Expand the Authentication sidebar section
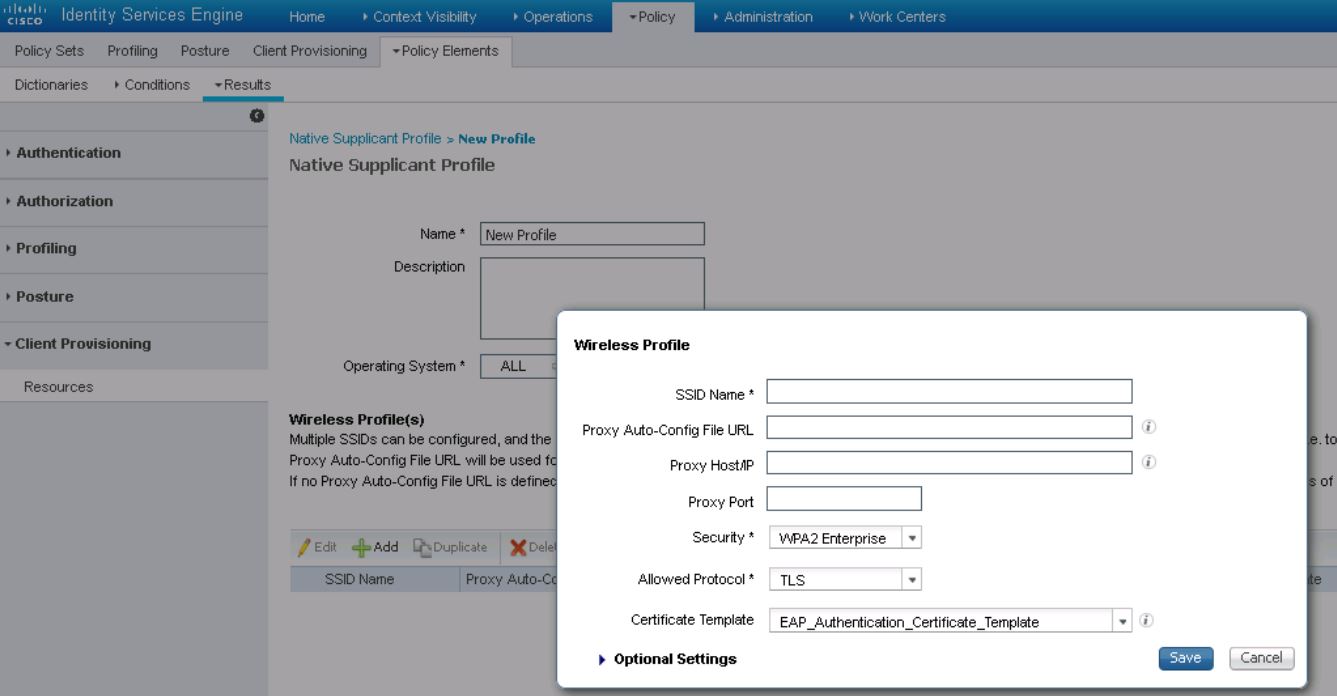Image resolution: width=1337 pixels, height=696 pixels. point(134,154)
